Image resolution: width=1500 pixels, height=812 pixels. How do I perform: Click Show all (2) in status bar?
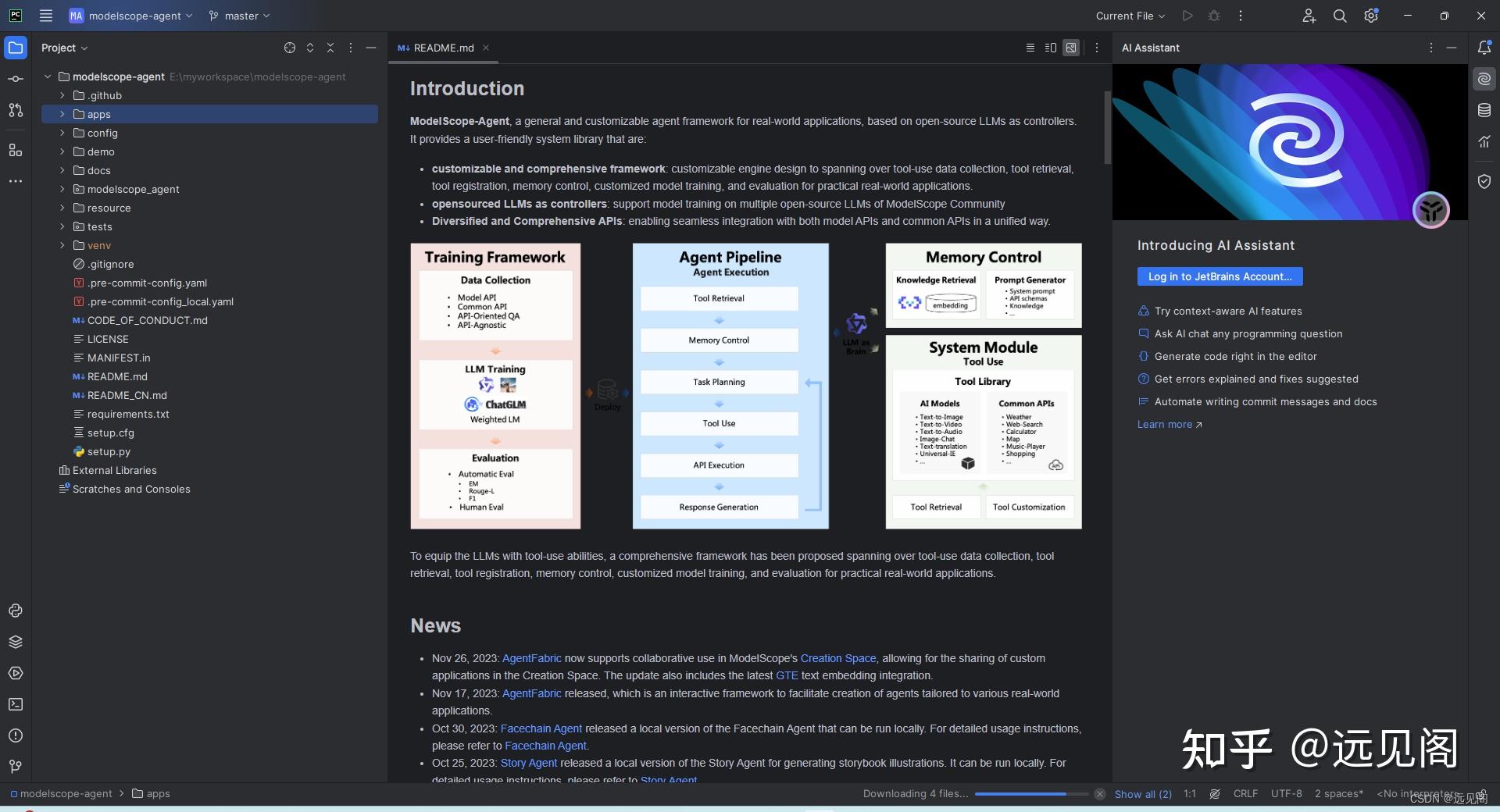click(1143, 794)
